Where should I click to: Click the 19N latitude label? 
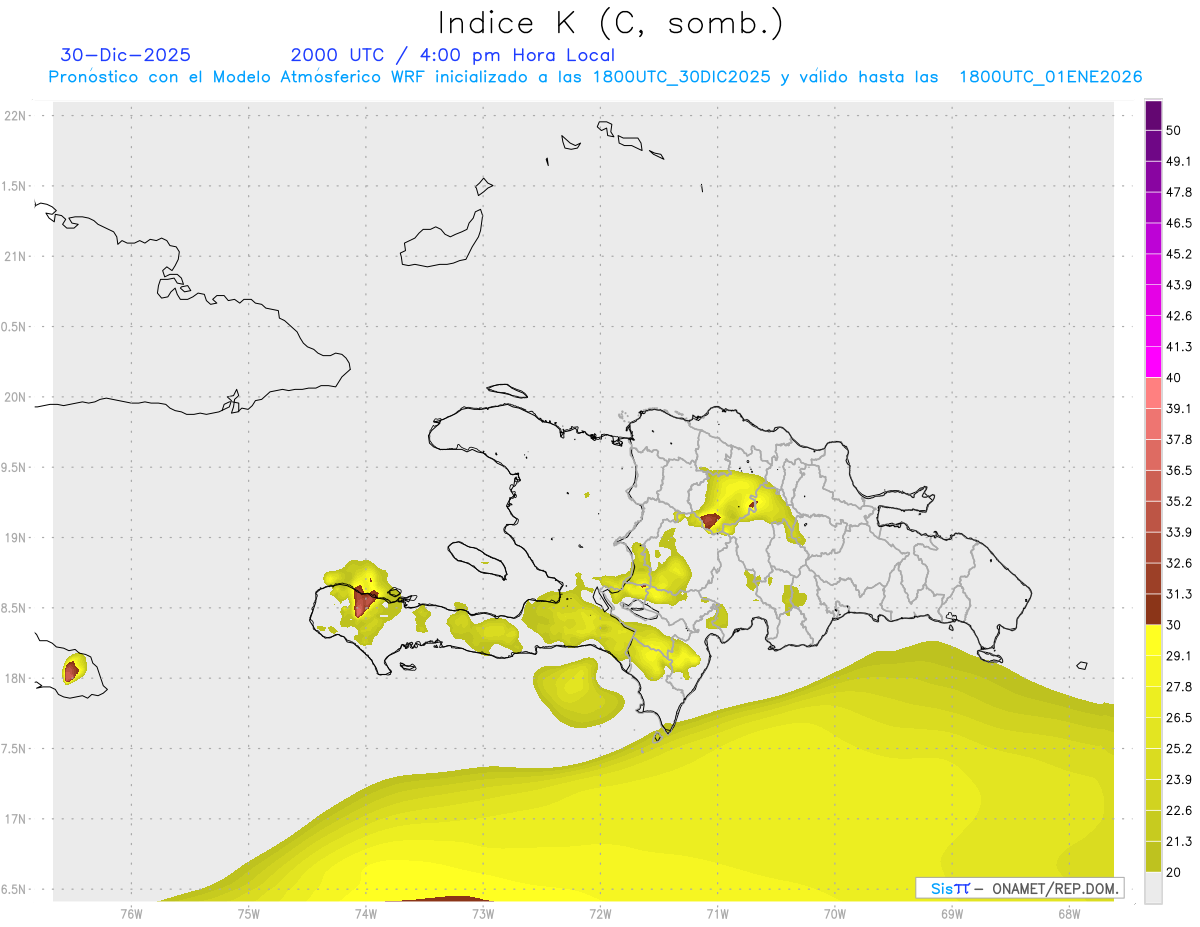[x=15, y=537]
